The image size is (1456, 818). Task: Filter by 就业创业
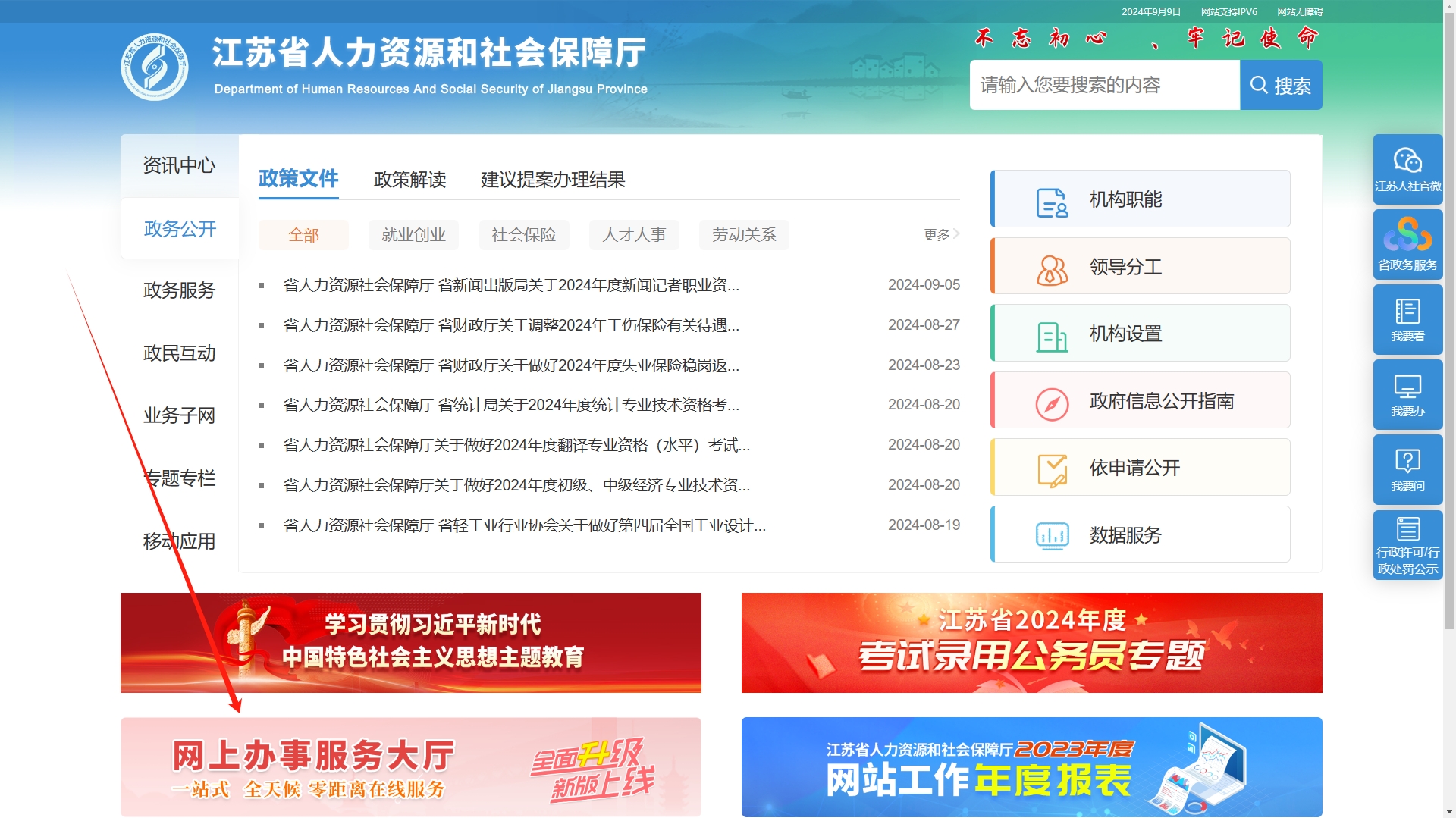click(413, 235)
